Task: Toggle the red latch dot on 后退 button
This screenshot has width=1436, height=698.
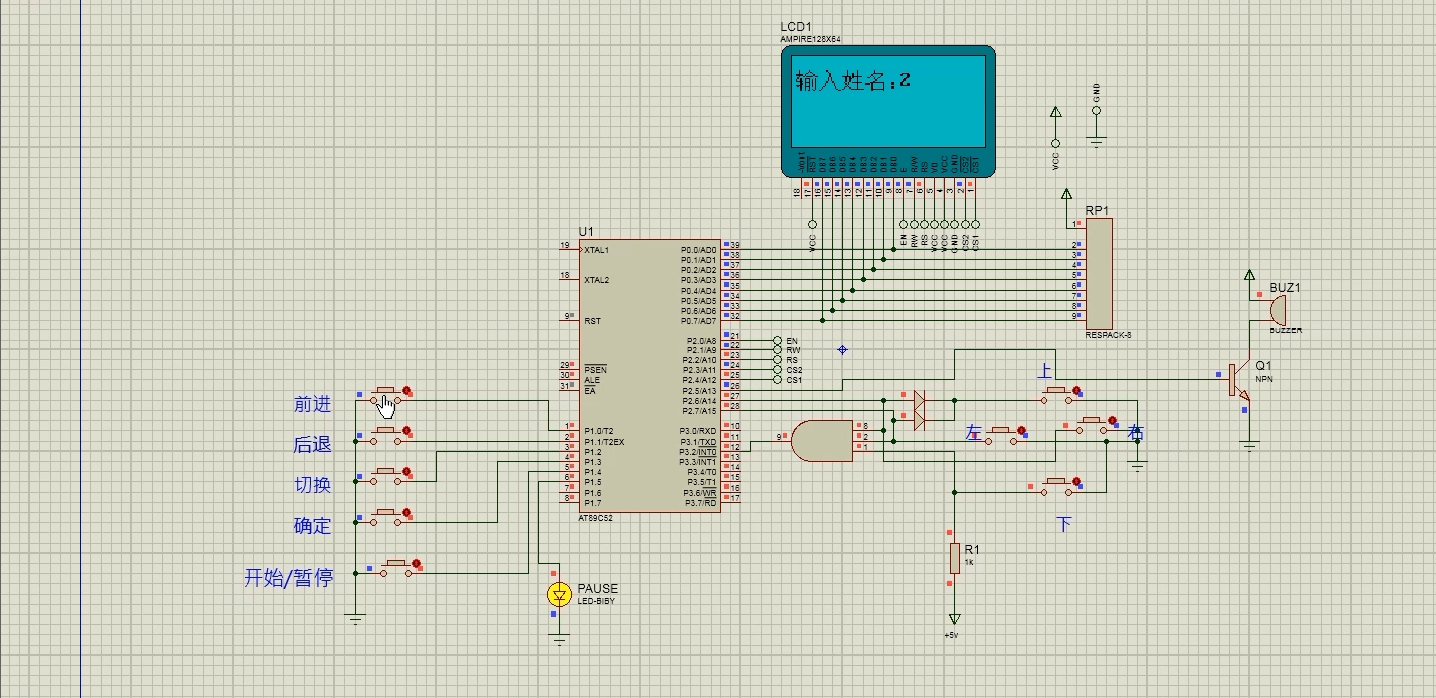Action: tap(408, 431)
